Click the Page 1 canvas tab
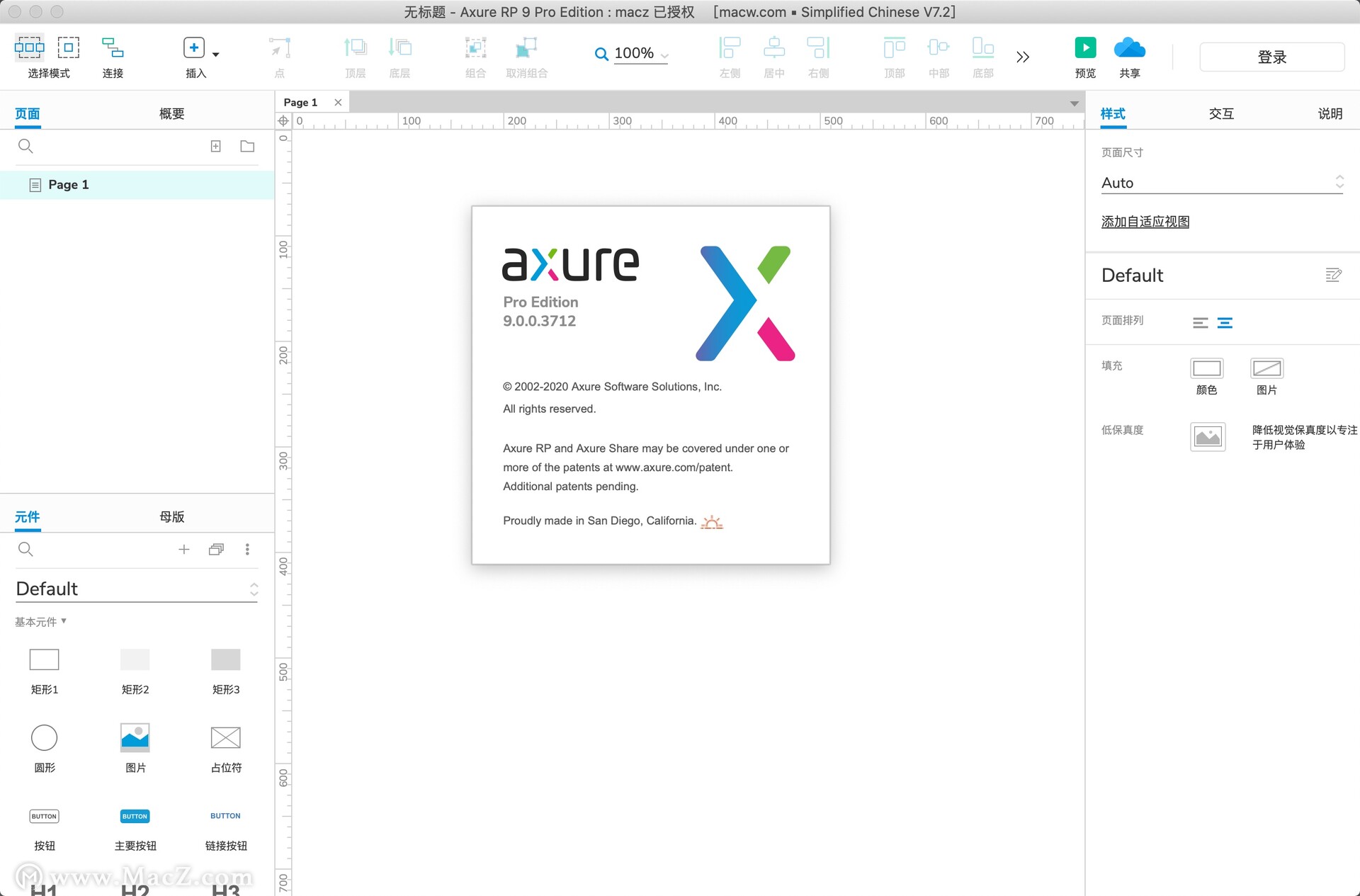Image resolution: width=1360 pixels, height=896 pixels. pyautogui.click(x=300, y=102)
